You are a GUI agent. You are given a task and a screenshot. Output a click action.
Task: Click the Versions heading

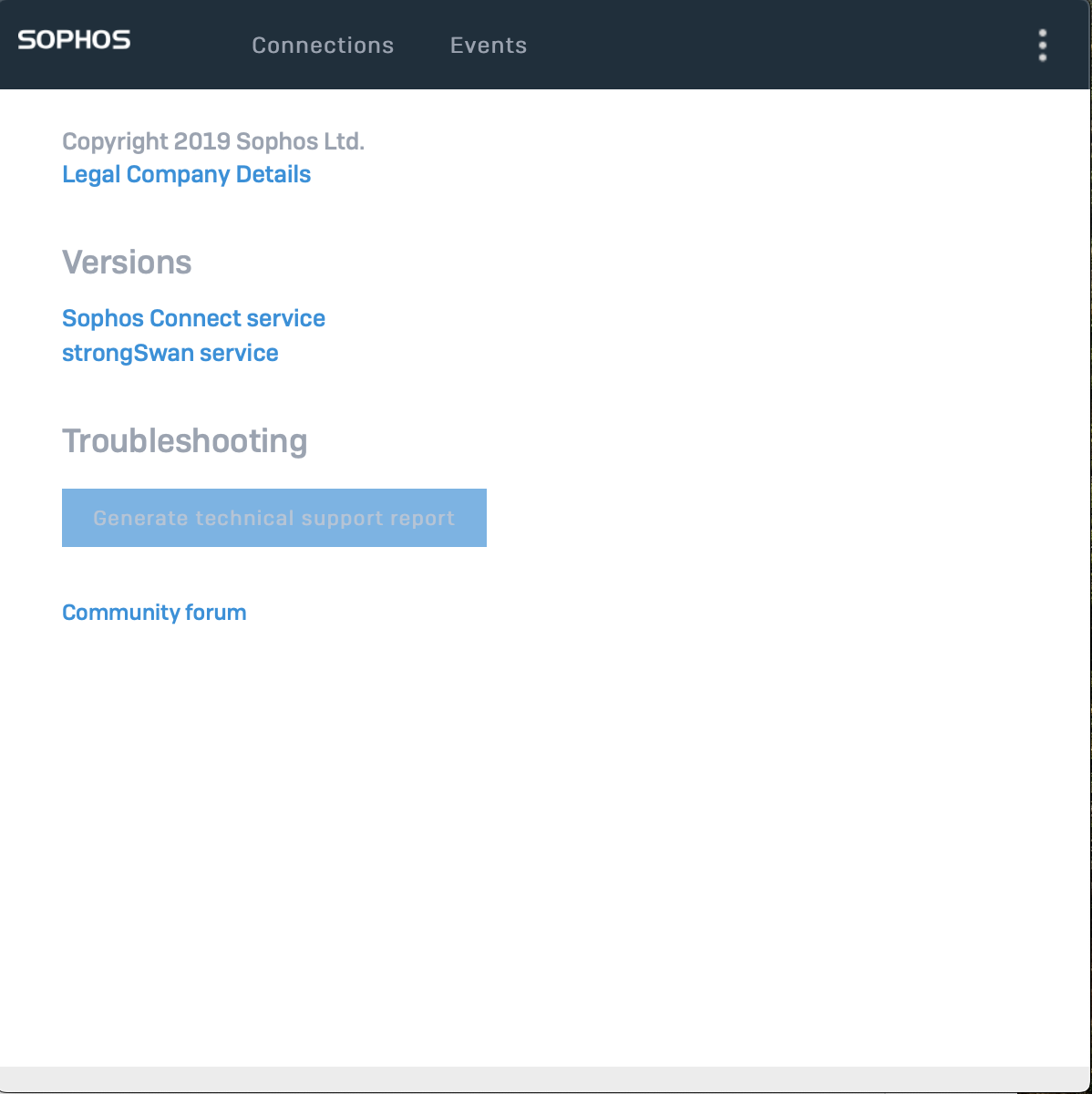[127, 263]
